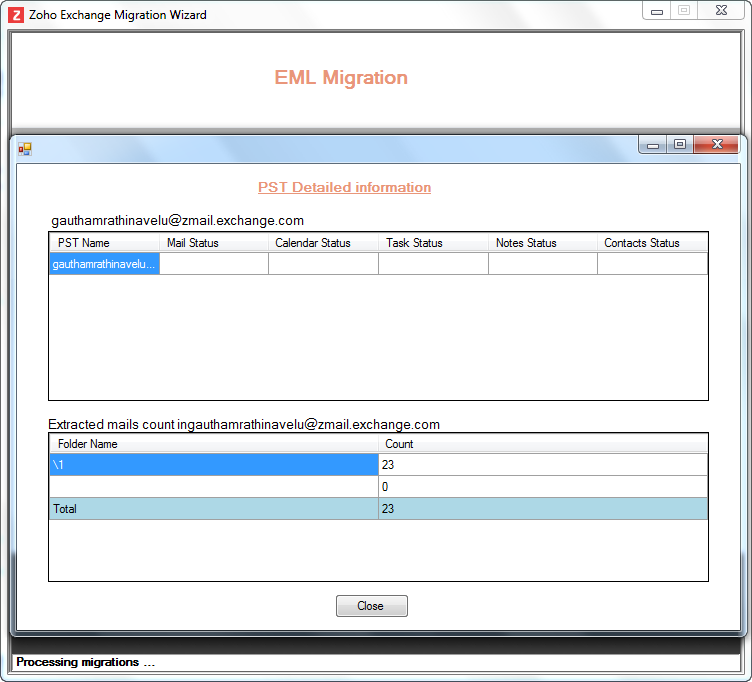Sort by Mail Status column header

(214, 243)
